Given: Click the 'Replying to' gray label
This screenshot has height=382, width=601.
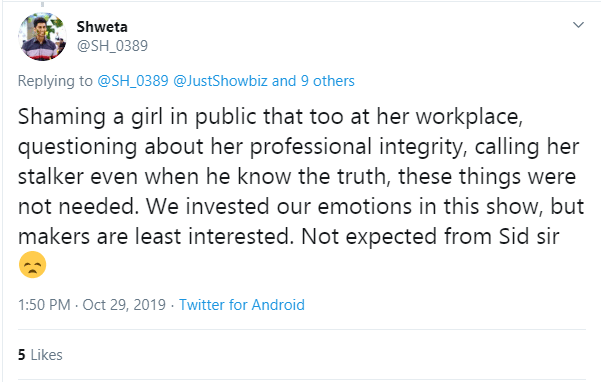Looking at the screenshot, I should pos(55,81).
